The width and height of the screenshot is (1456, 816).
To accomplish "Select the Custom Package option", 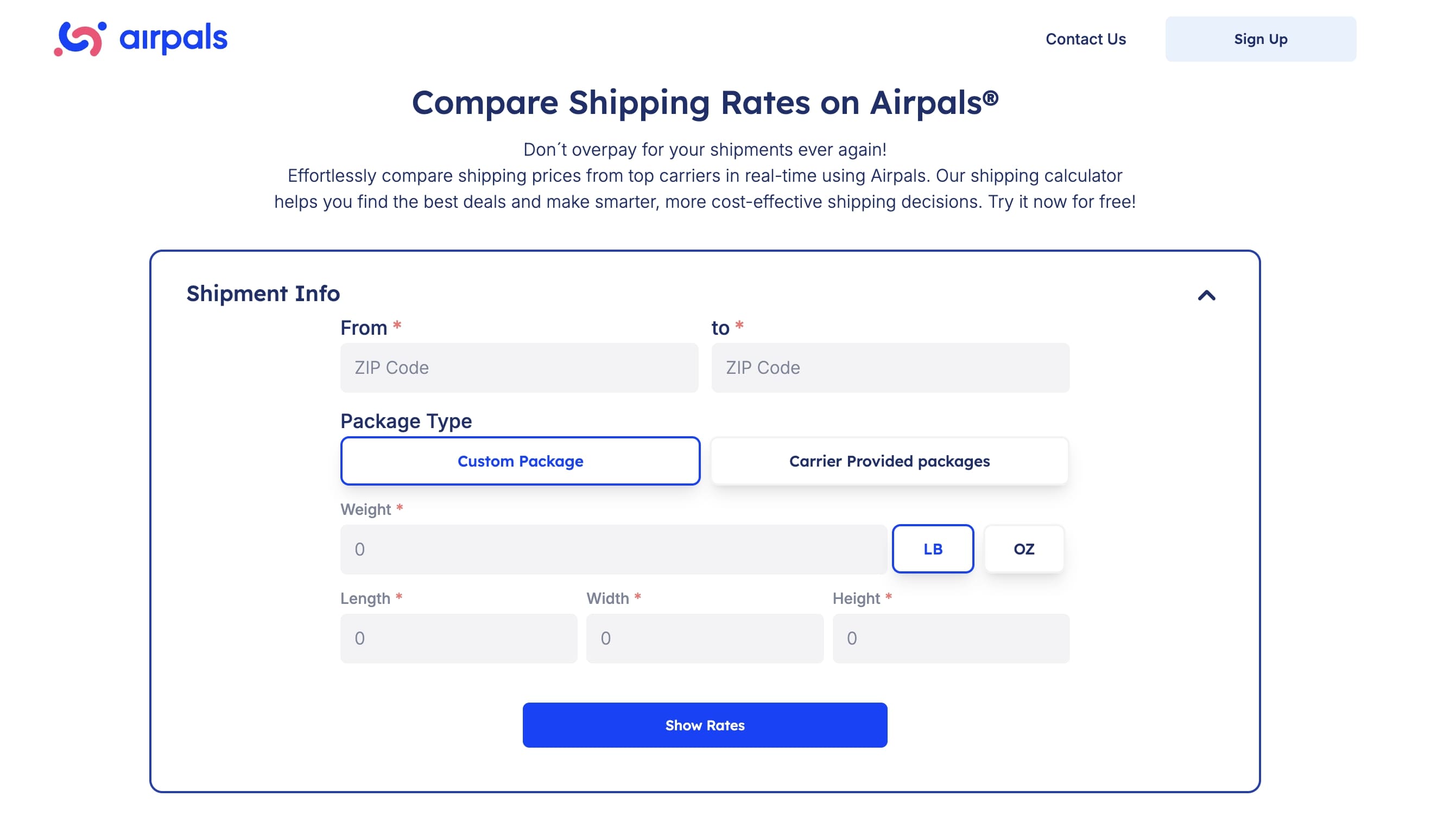I will (520, 461).
